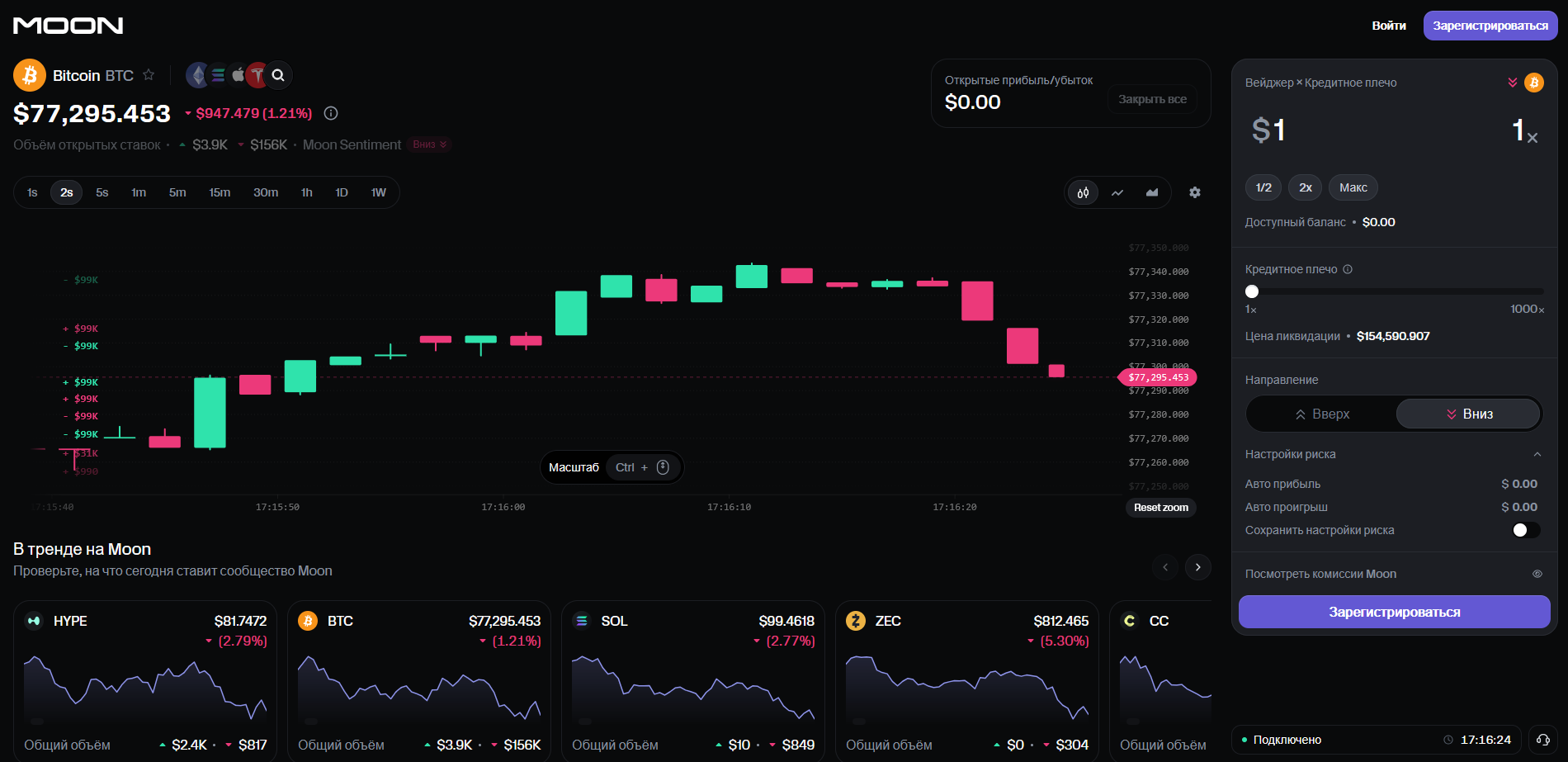Select the 1h timeframe
This screenshot has width=1568, height=762.
[x=307, y=192]
